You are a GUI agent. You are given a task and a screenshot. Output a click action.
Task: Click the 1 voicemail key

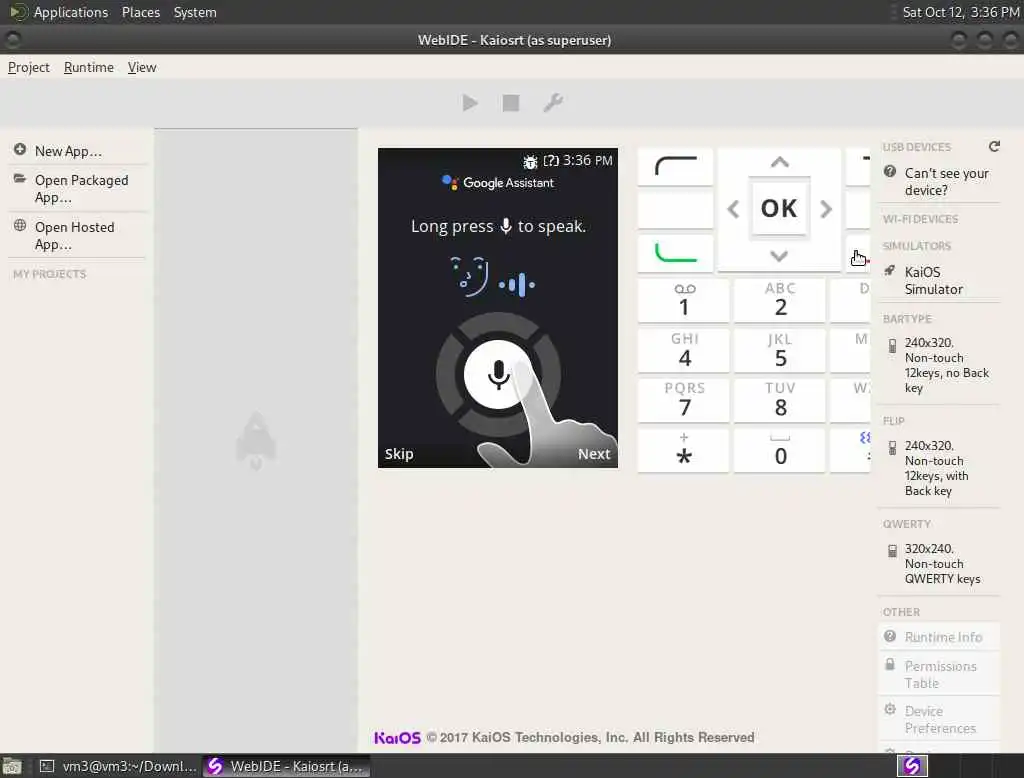click(x=684, y=300)
